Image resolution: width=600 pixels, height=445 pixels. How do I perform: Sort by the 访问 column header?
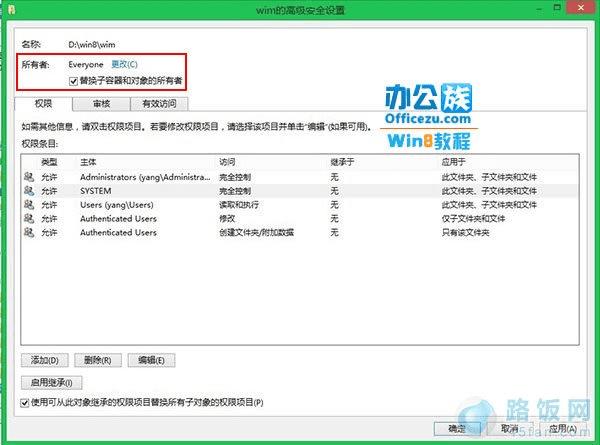[x=227, y=162]
